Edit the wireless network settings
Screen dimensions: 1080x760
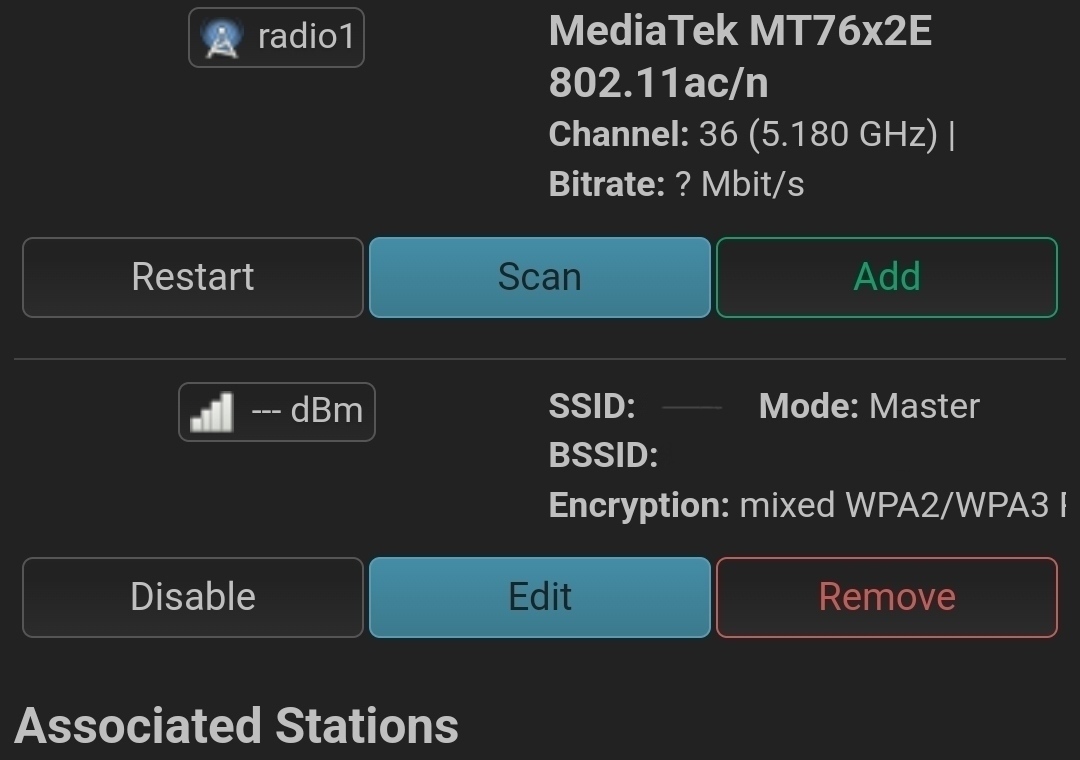tap(540, 597)
